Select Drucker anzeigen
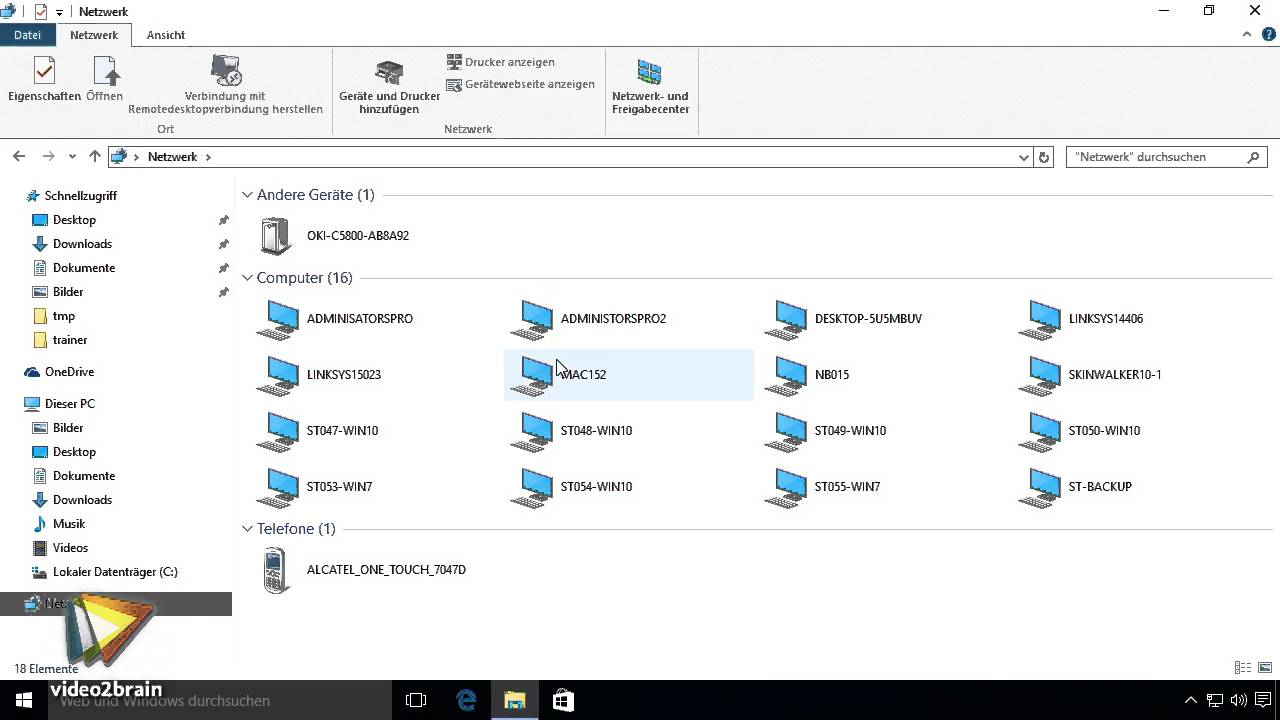The image size is (1280, 720). (501, 62)
